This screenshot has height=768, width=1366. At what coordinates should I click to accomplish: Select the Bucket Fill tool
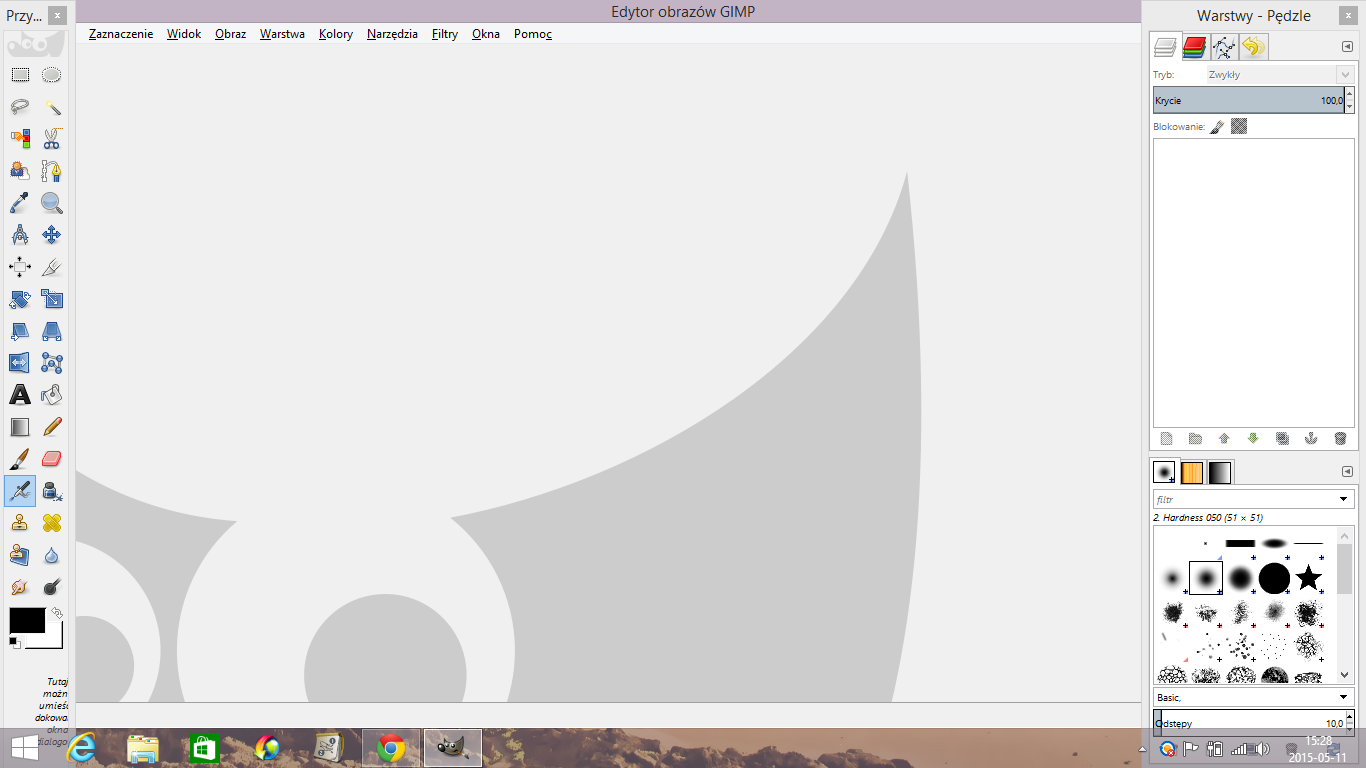click(x=52, y=395)
